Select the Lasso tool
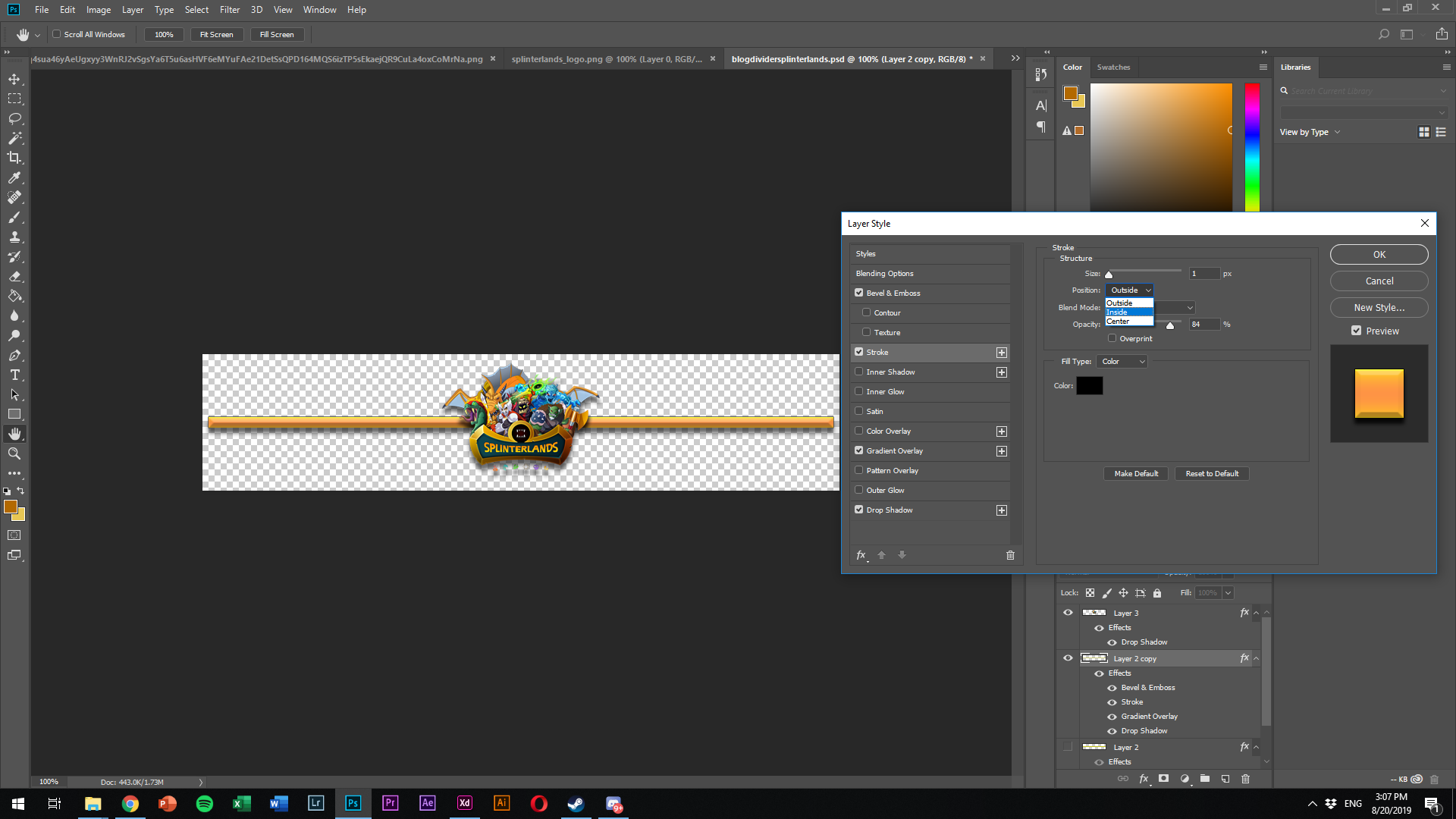This screenshot has width=1456, height=819. [x=14, y=119]
